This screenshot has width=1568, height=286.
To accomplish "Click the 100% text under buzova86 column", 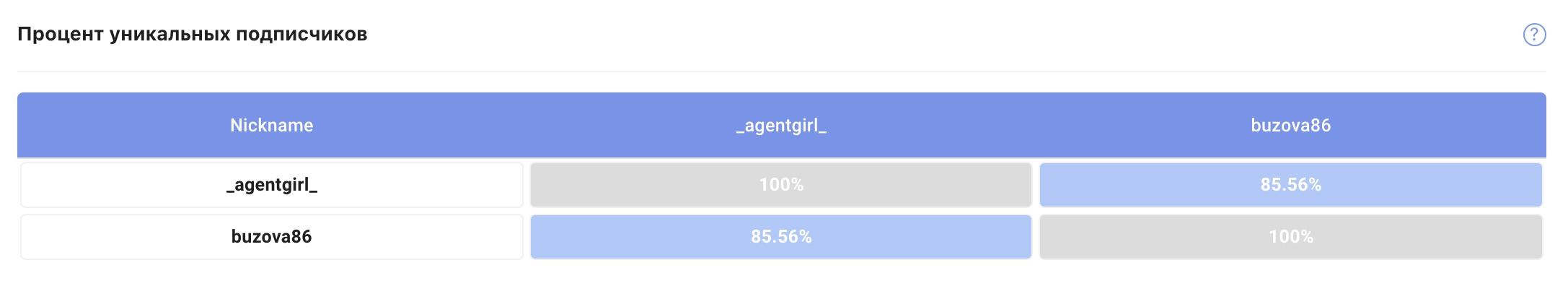I will coord(1291,237).
